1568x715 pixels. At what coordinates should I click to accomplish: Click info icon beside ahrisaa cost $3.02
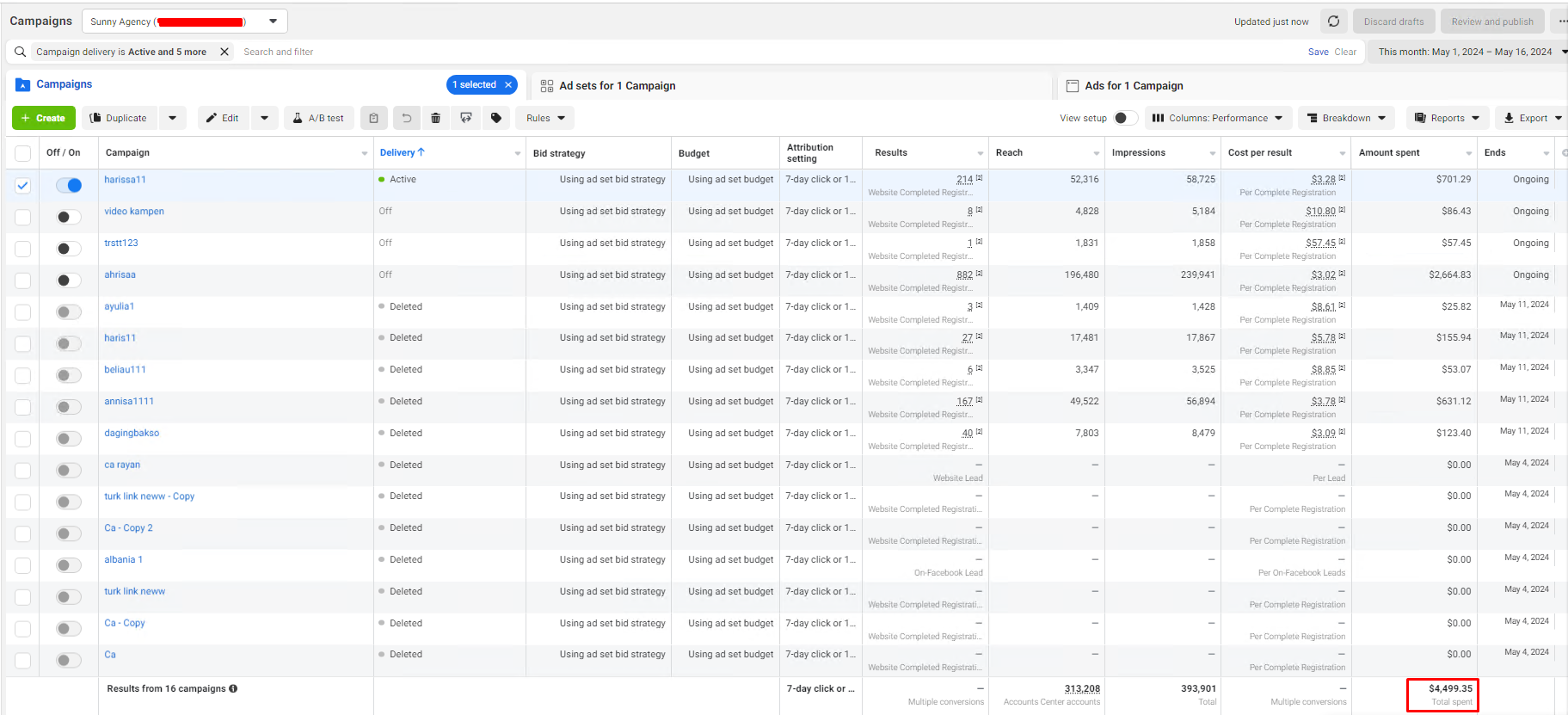coord(1342,274)
